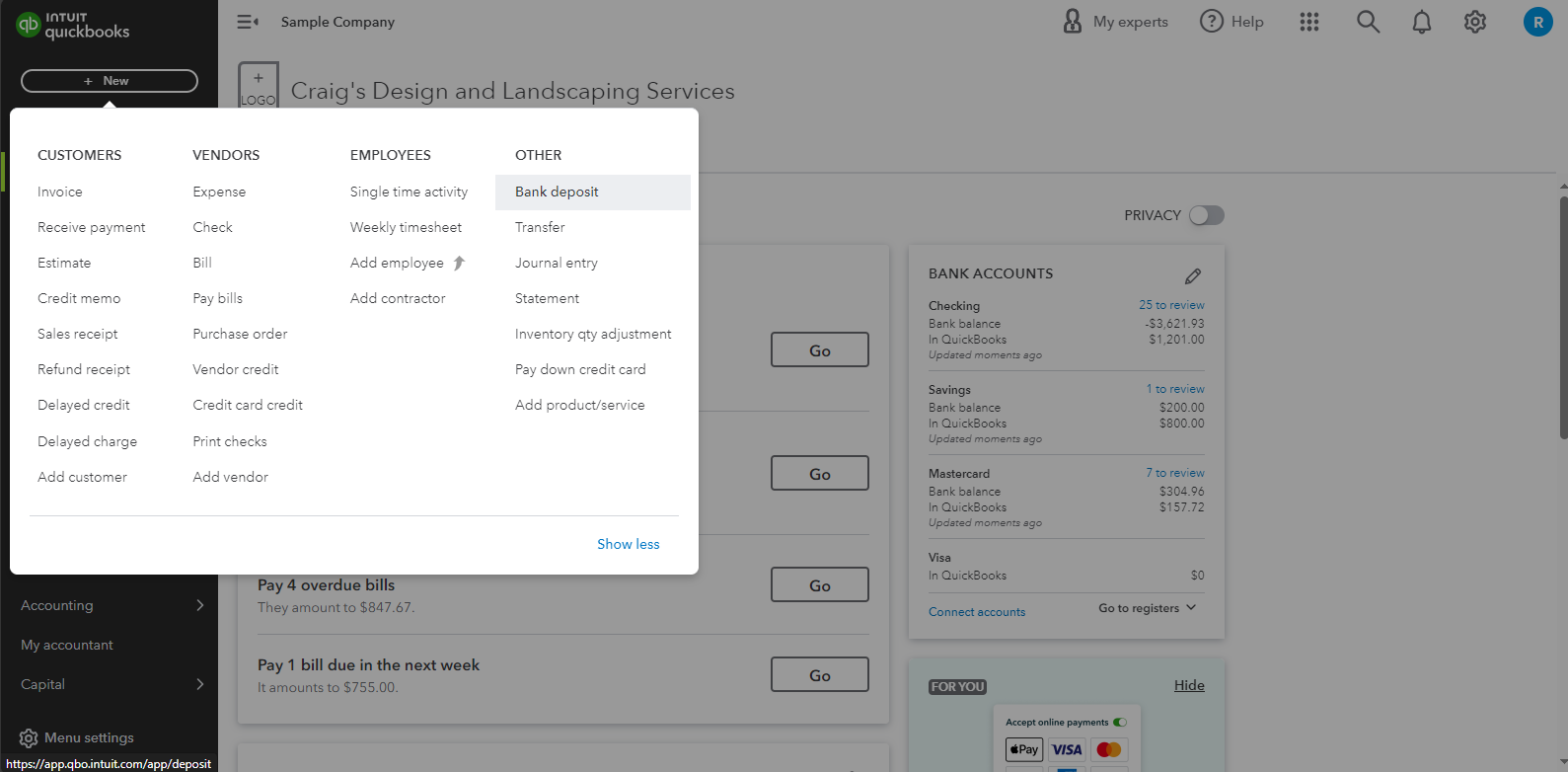
Task: Open the settings gear icon
Action: (x=1475, y=22)
